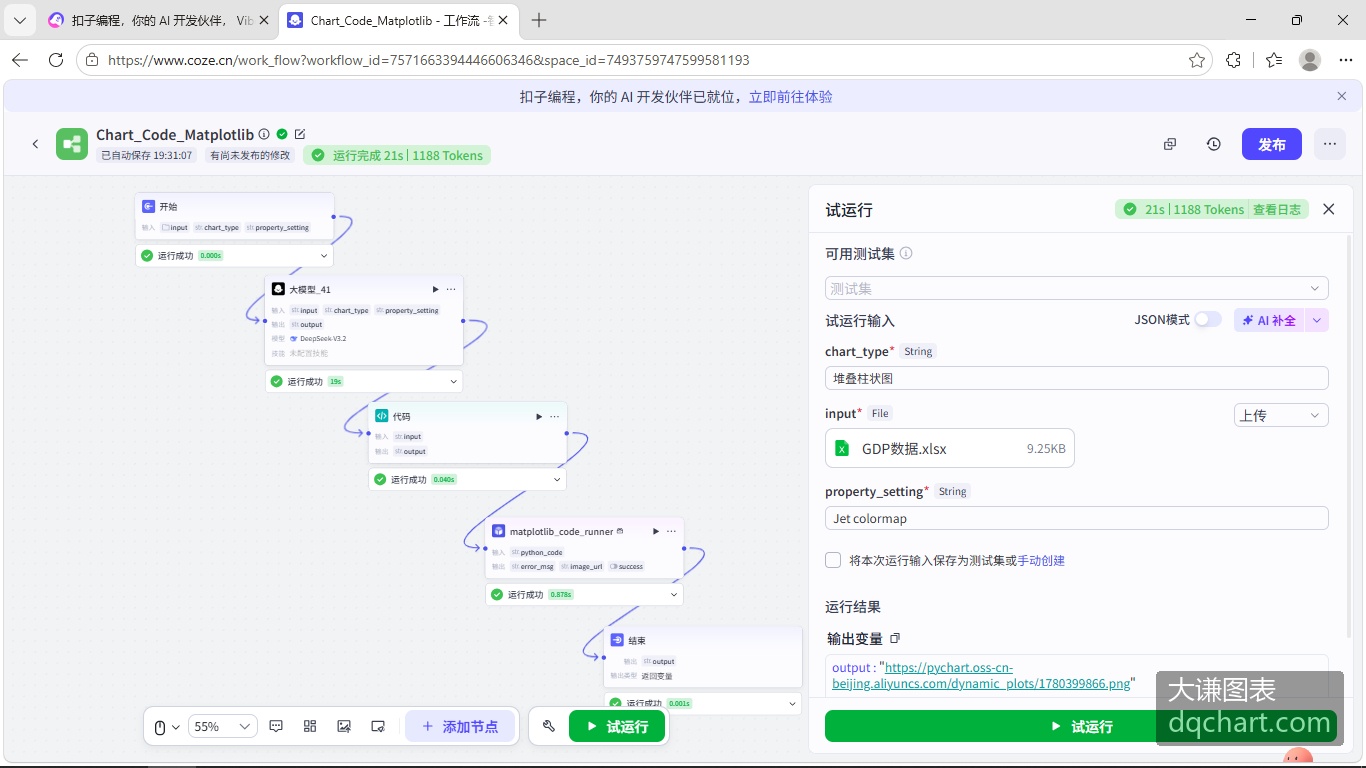Toggle the minimap icon in the canvas toolbar
Screen dimensions: 1366x768
click(378, 726)
